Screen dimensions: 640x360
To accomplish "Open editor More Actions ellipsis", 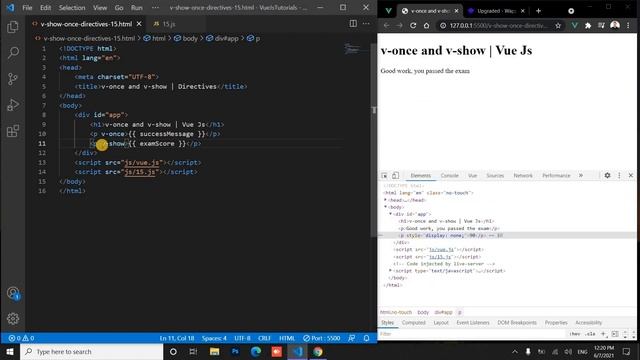I will (x=366, y=24).
